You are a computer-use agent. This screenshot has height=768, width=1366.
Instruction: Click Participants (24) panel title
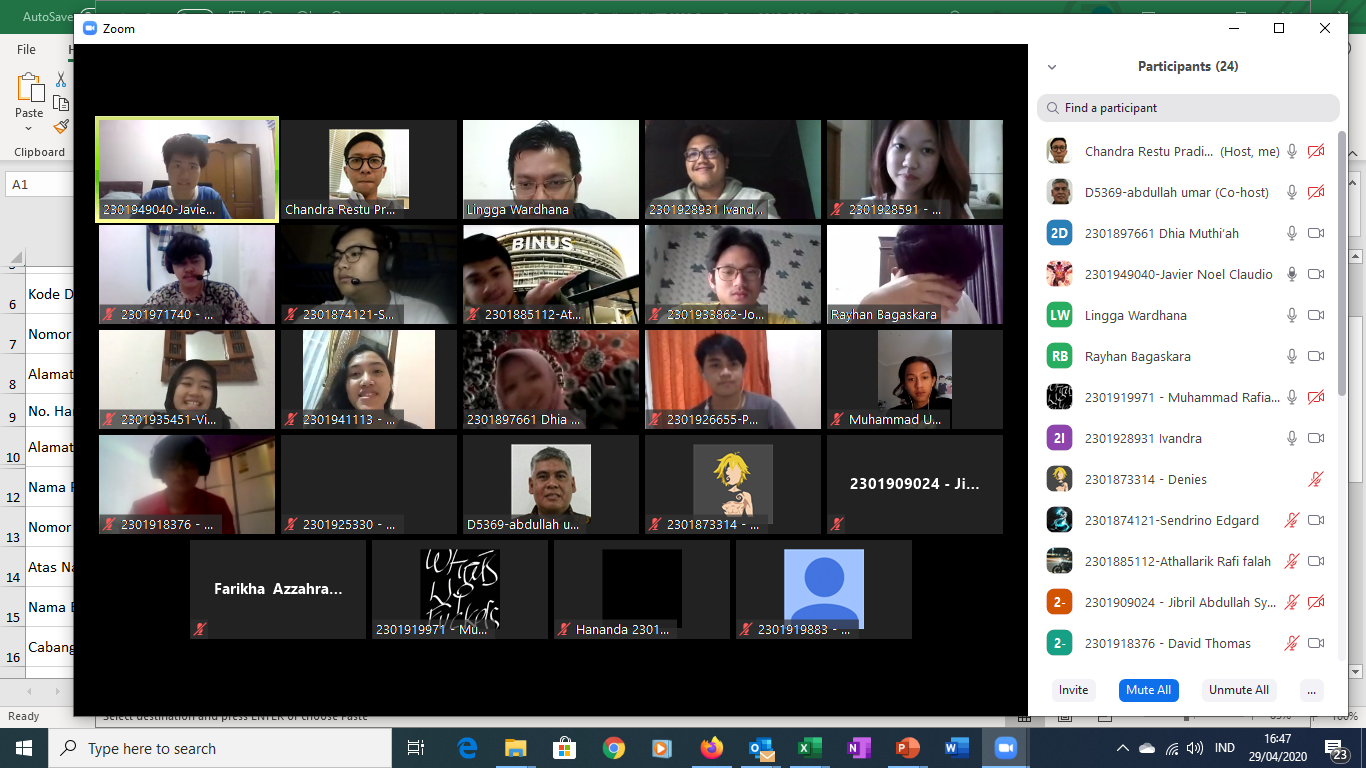(x=1188, y=67)
